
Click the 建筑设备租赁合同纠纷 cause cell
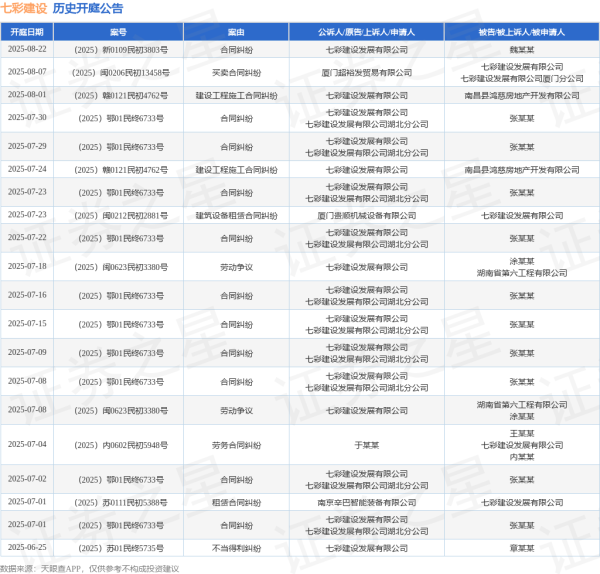click(x=236, y=216)
